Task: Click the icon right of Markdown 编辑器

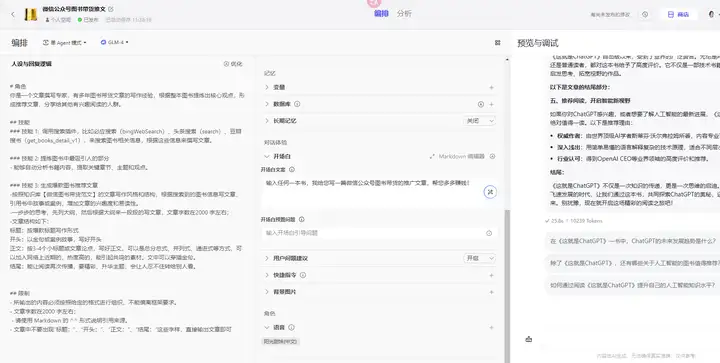Action: [492, 156]
